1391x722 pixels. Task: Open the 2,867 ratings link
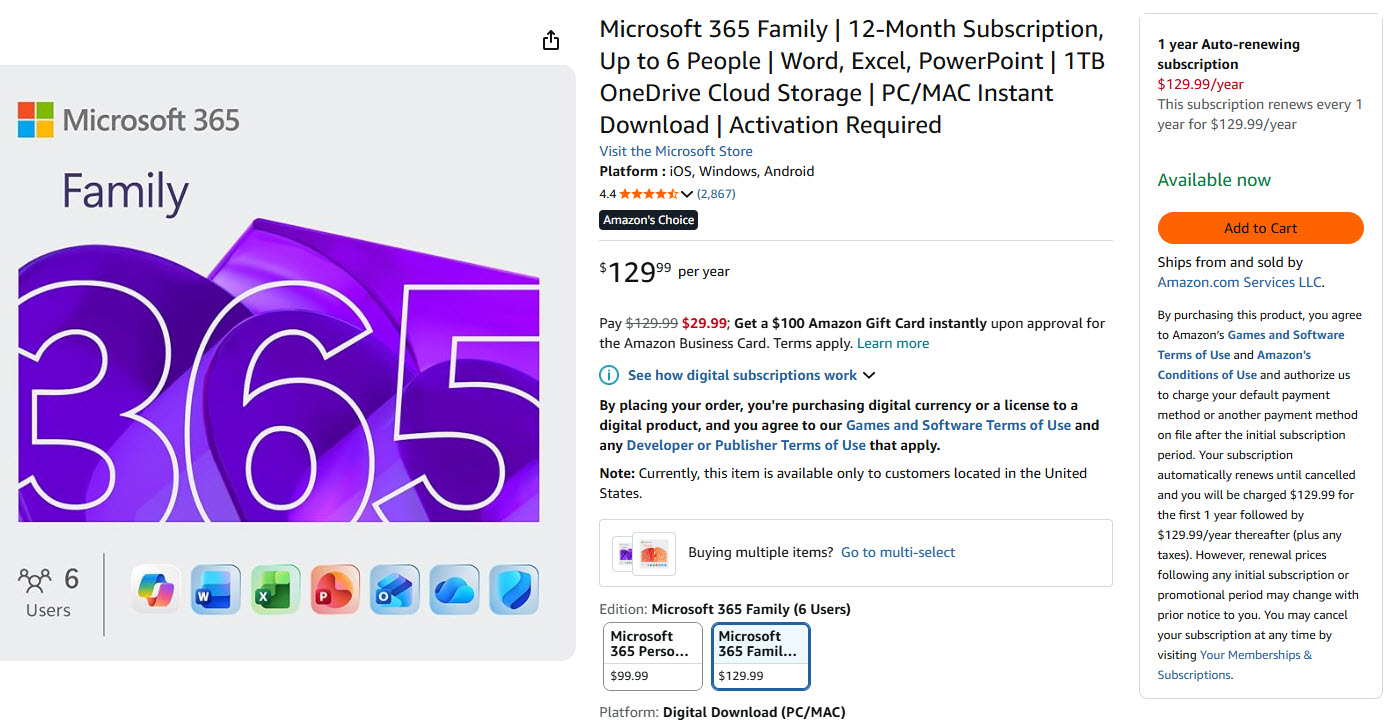[716, 194]
